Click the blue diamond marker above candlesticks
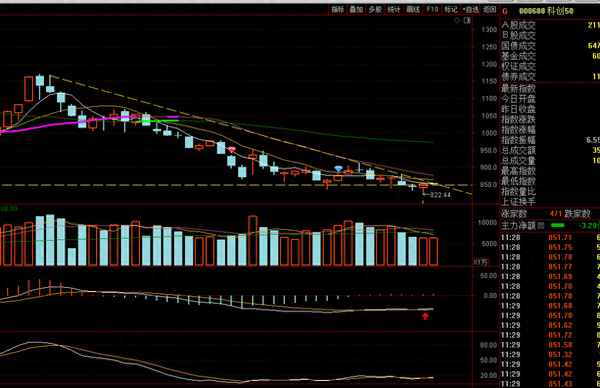 338,169
